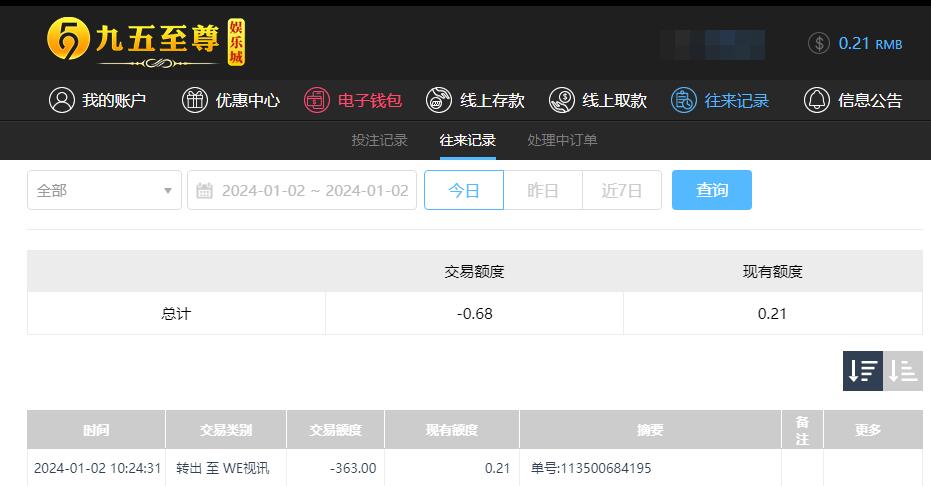Click the dollar balance icon
The height and width of the screenshot is (486, 931).
(819, 43)
